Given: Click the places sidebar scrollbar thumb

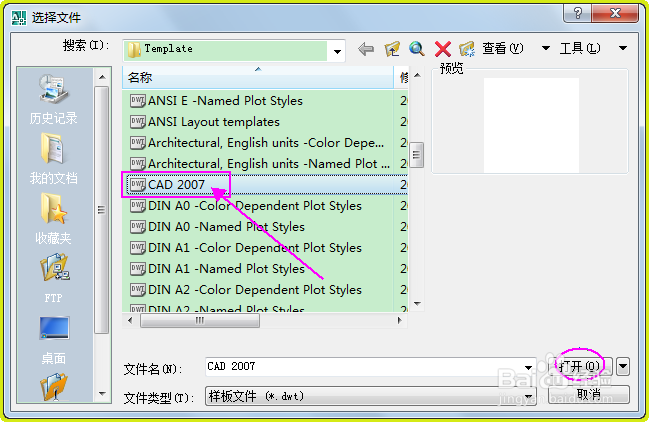Looking at the screenshot, I should [x=102, y=210].
